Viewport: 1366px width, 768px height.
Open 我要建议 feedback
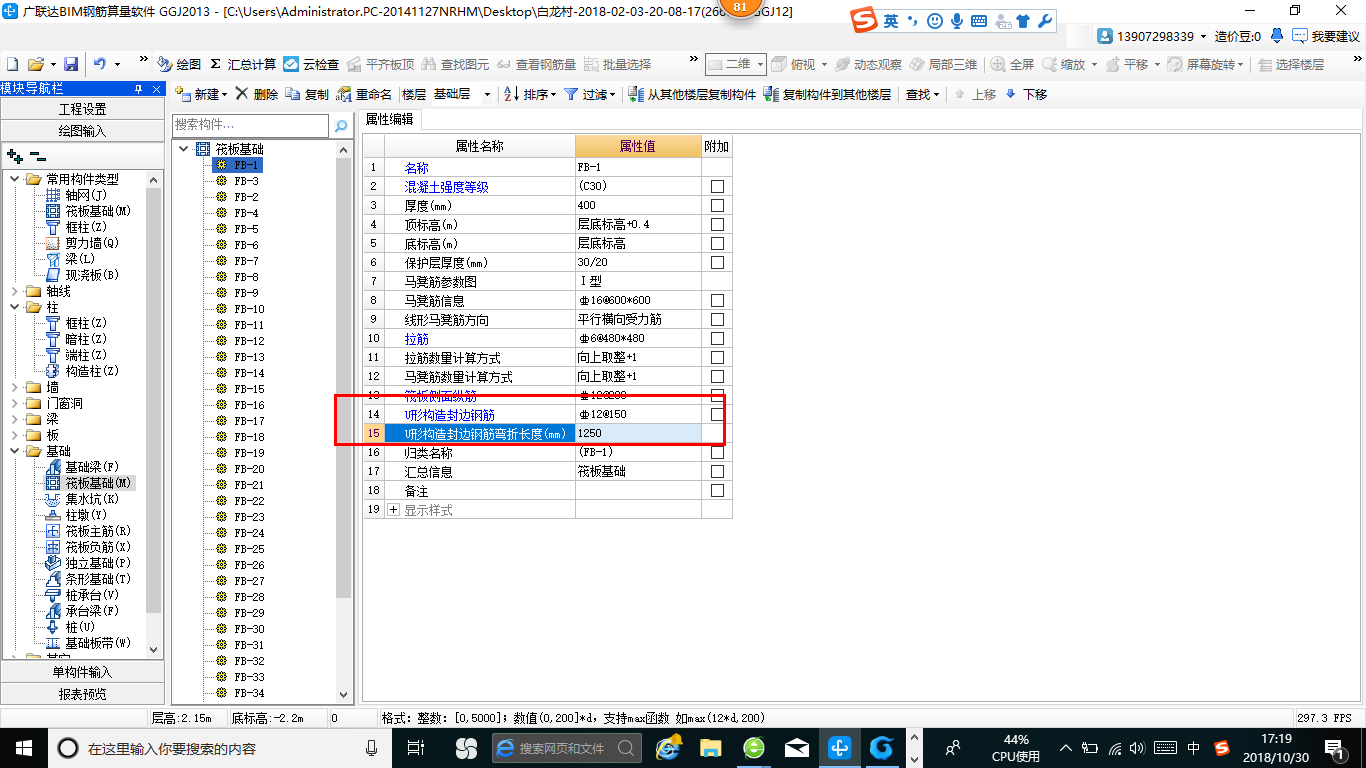click(1326, 36)
